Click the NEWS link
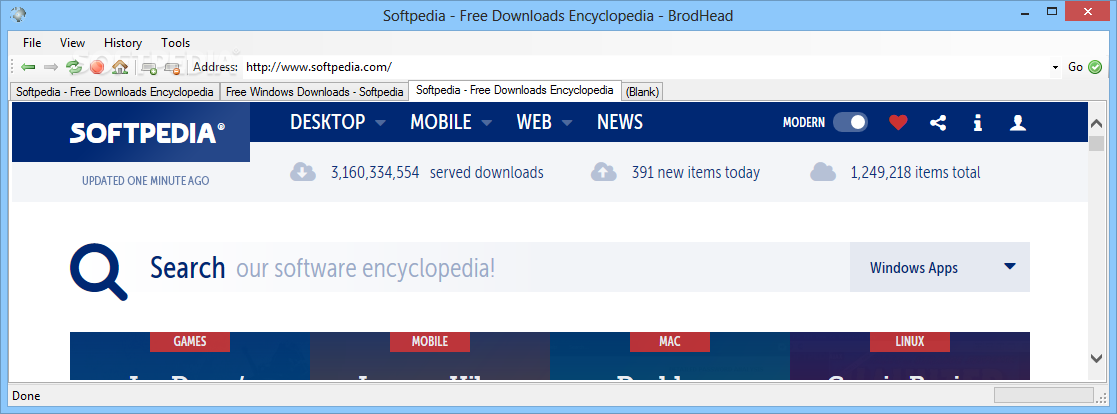Viewport: 1117px width, 414px height. (620, 122)
